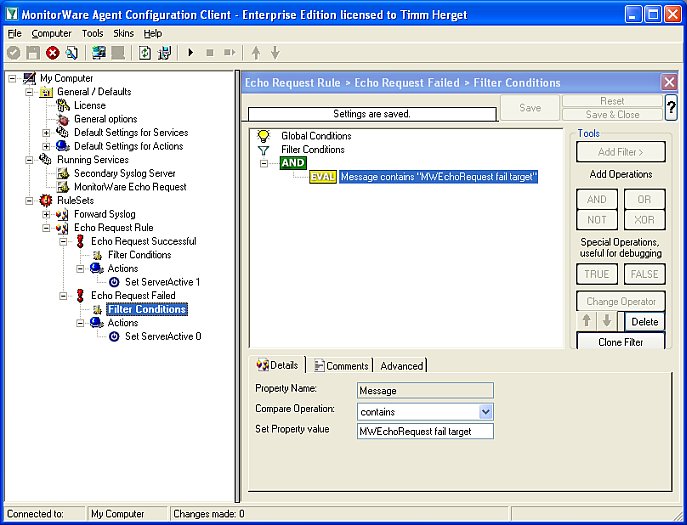Click the Clone Filter button
The width and height of the screenshot is (687, 525).
620,342
